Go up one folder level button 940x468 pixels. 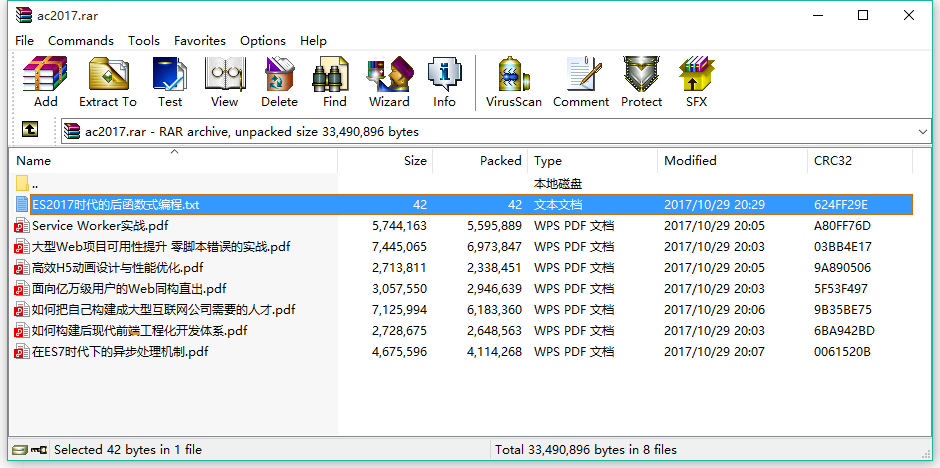click(x=30, y=129)
